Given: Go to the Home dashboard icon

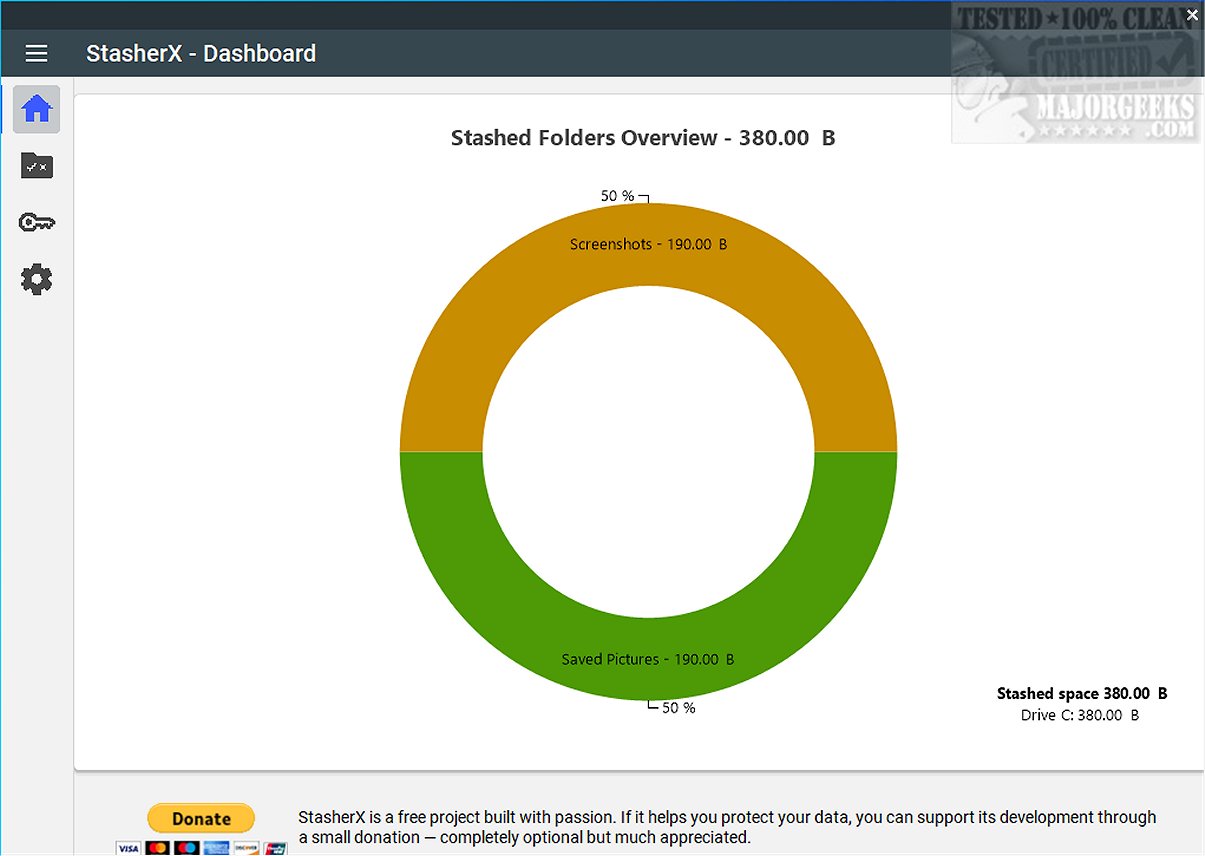Looking at the screenshot, I should pyautogui.click(x=37, y=109).
